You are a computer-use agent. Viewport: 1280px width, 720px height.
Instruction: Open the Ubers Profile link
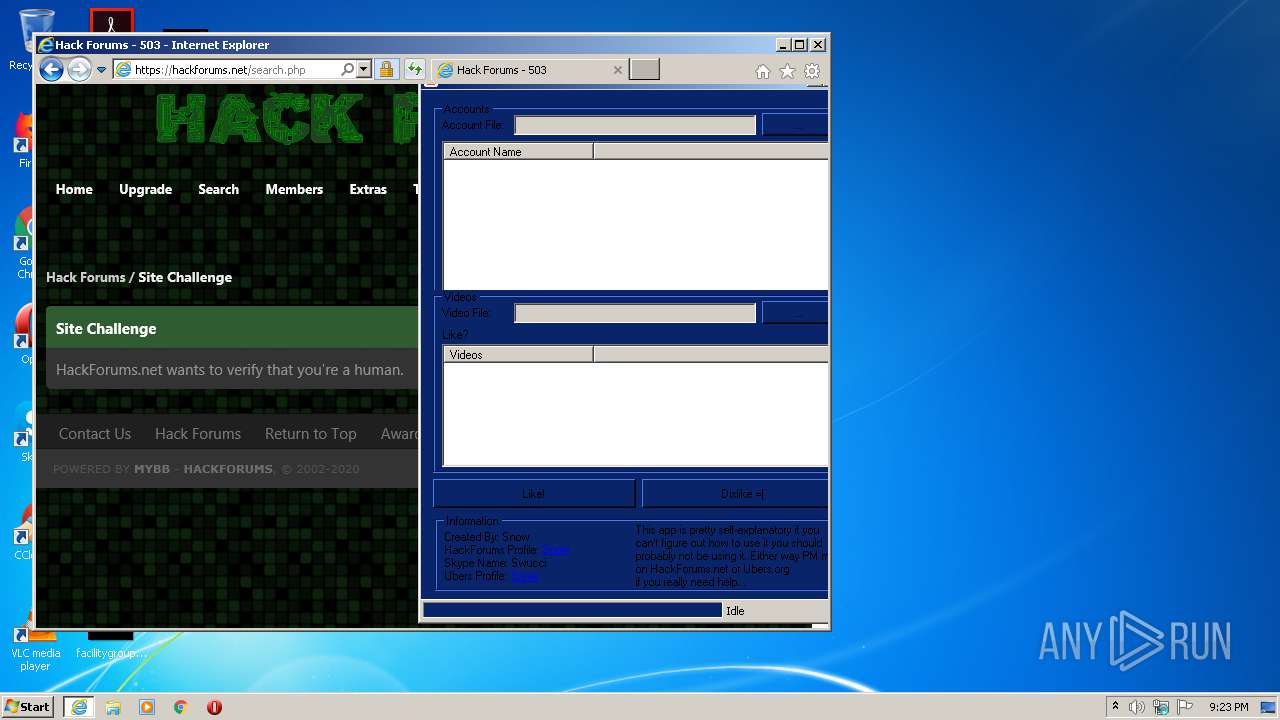click(x=525, y=576)
